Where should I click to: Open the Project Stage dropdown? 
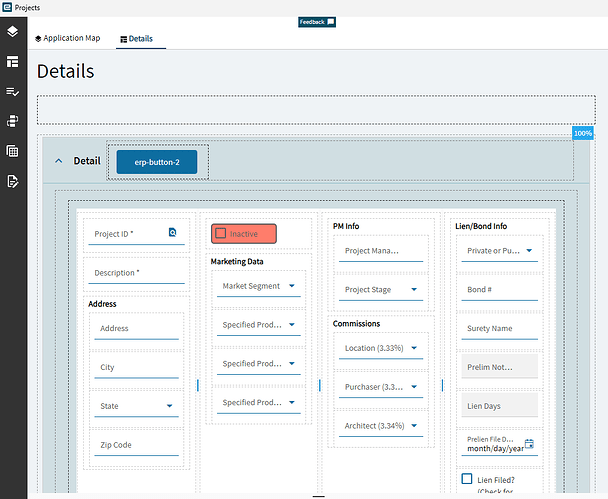coord(381,290)
